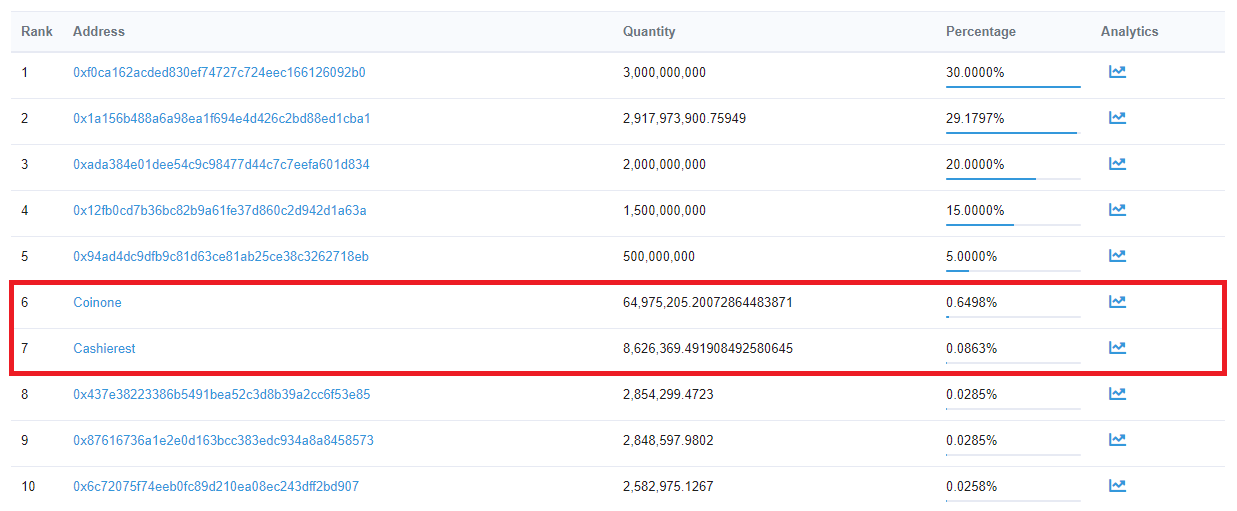Open analytics chart icon for rank 9 holder

[x=1117, y=440]
